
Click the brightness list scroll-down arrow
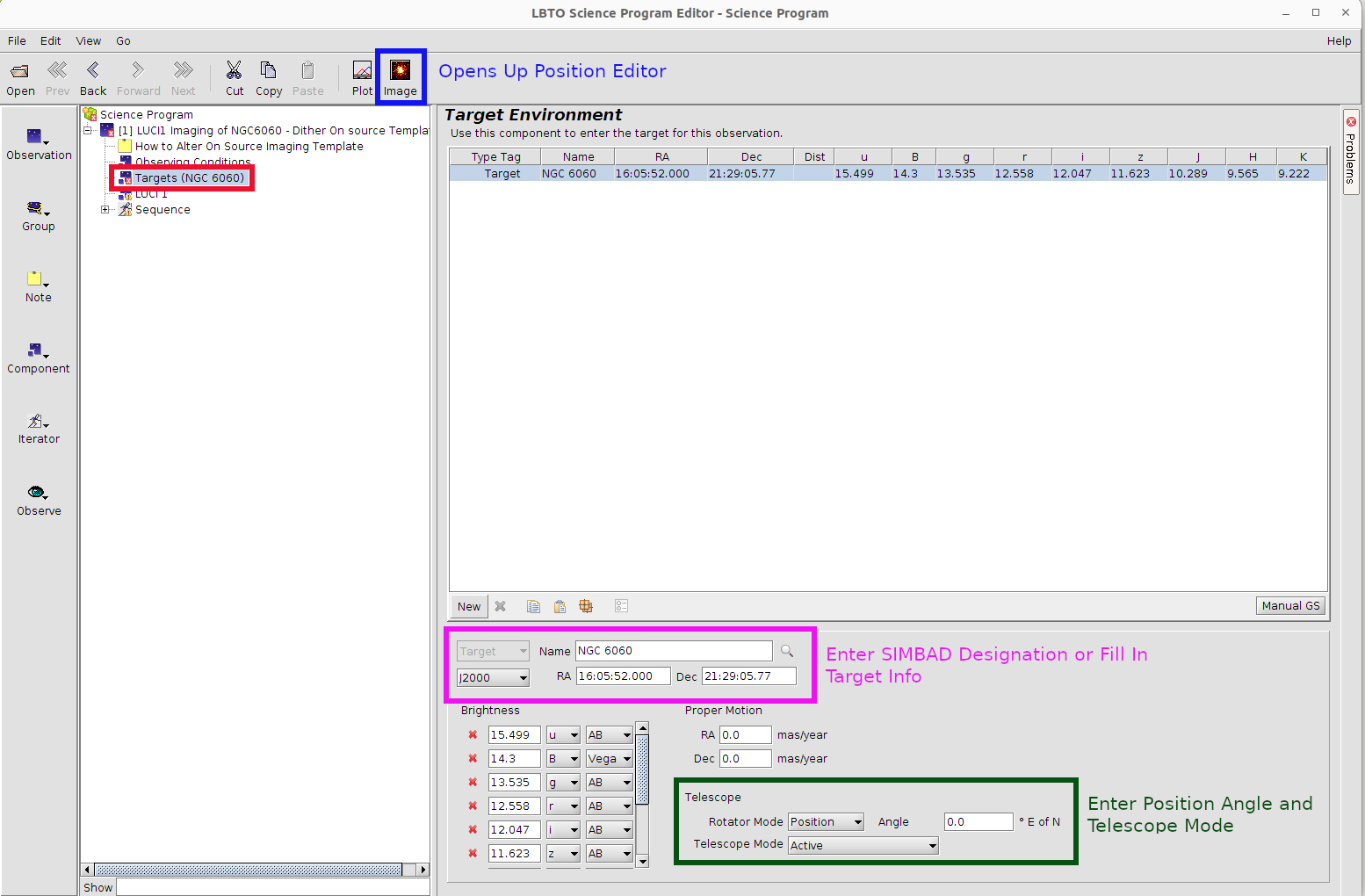pos(642,861)
